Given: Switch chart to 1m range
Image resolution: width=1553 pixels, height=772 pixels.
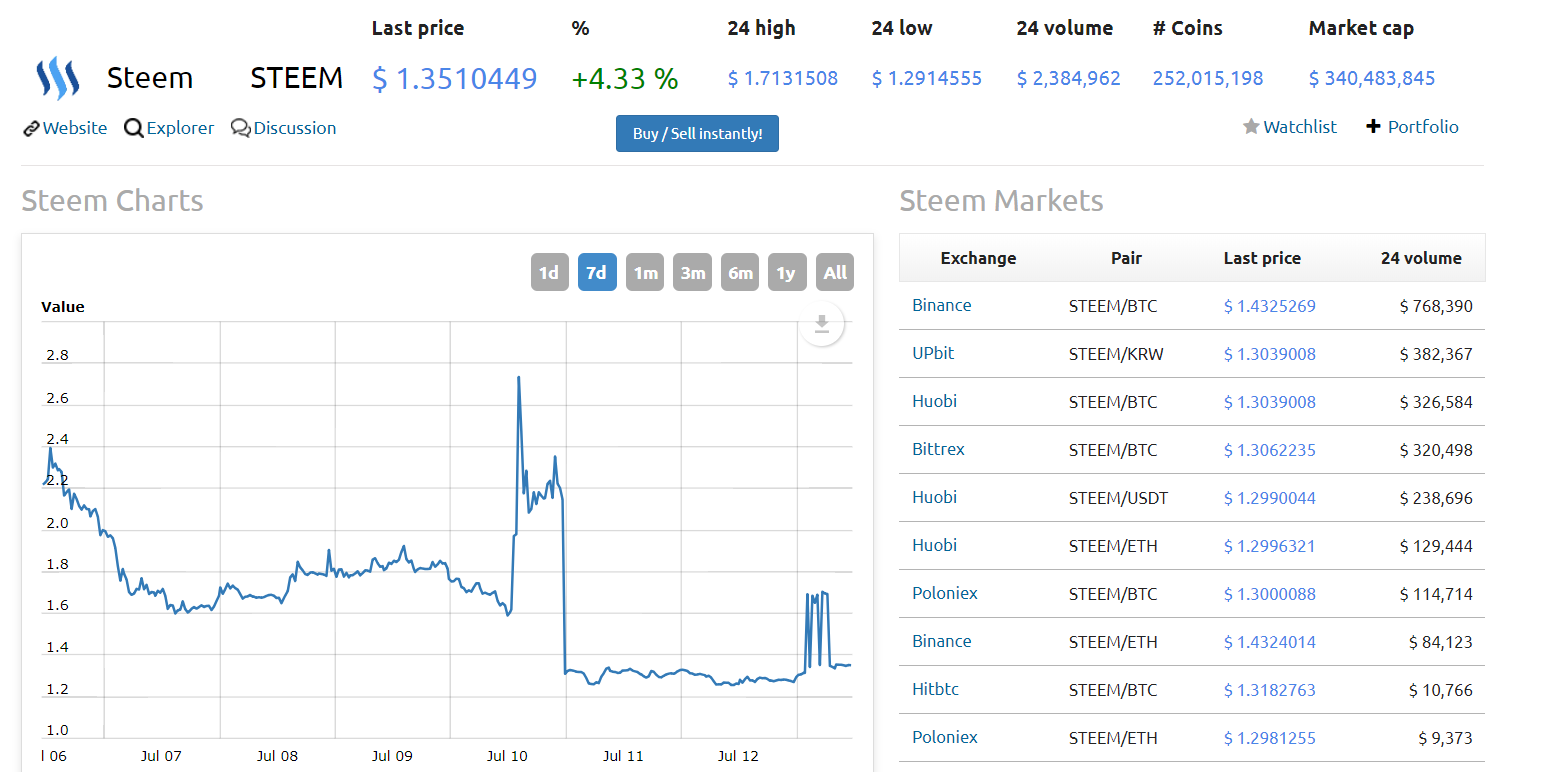Looking at the screenshot, I should (x=645, y=272).
